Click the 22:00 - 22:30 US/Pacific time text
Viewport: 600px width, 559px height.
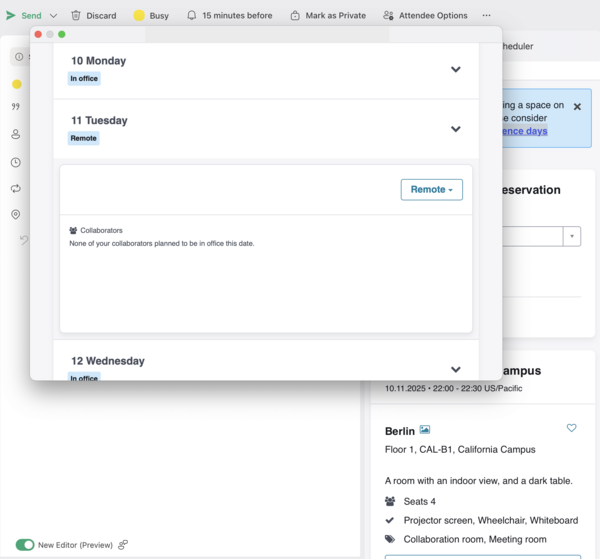(477, 388)
